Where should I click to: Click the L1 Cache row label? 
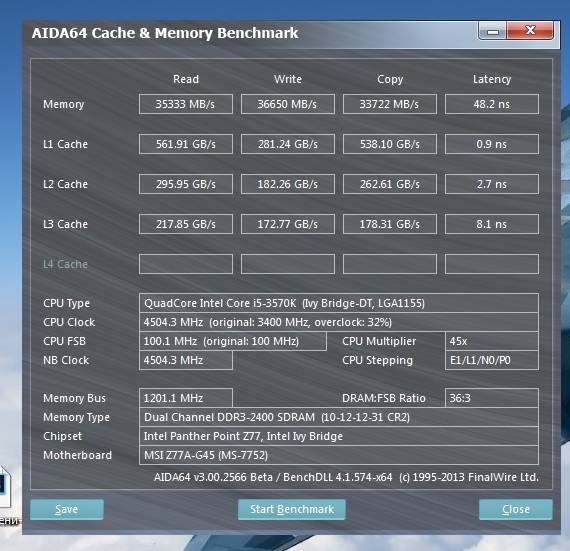[x=65, y=144]
